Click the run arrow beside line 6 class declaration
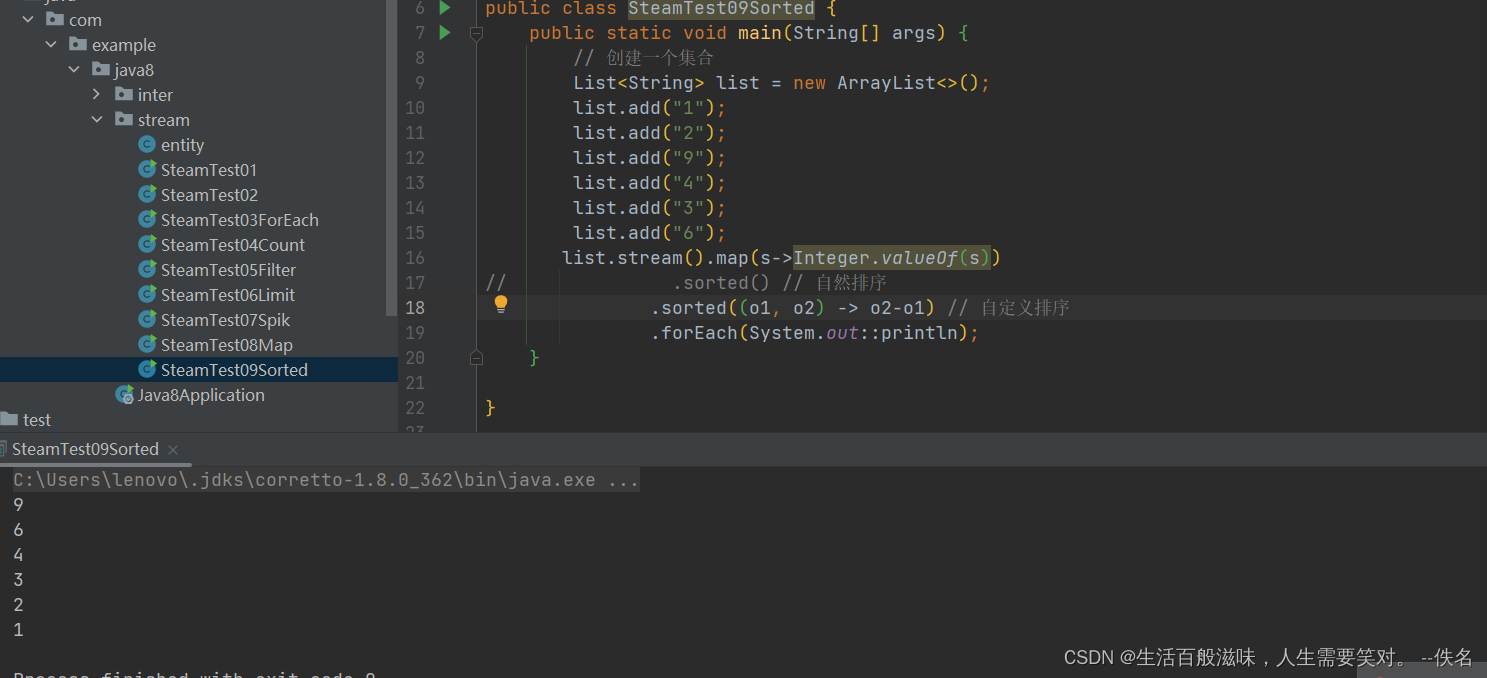Screen dimensions: 1487x678 (x=446, y=9)
